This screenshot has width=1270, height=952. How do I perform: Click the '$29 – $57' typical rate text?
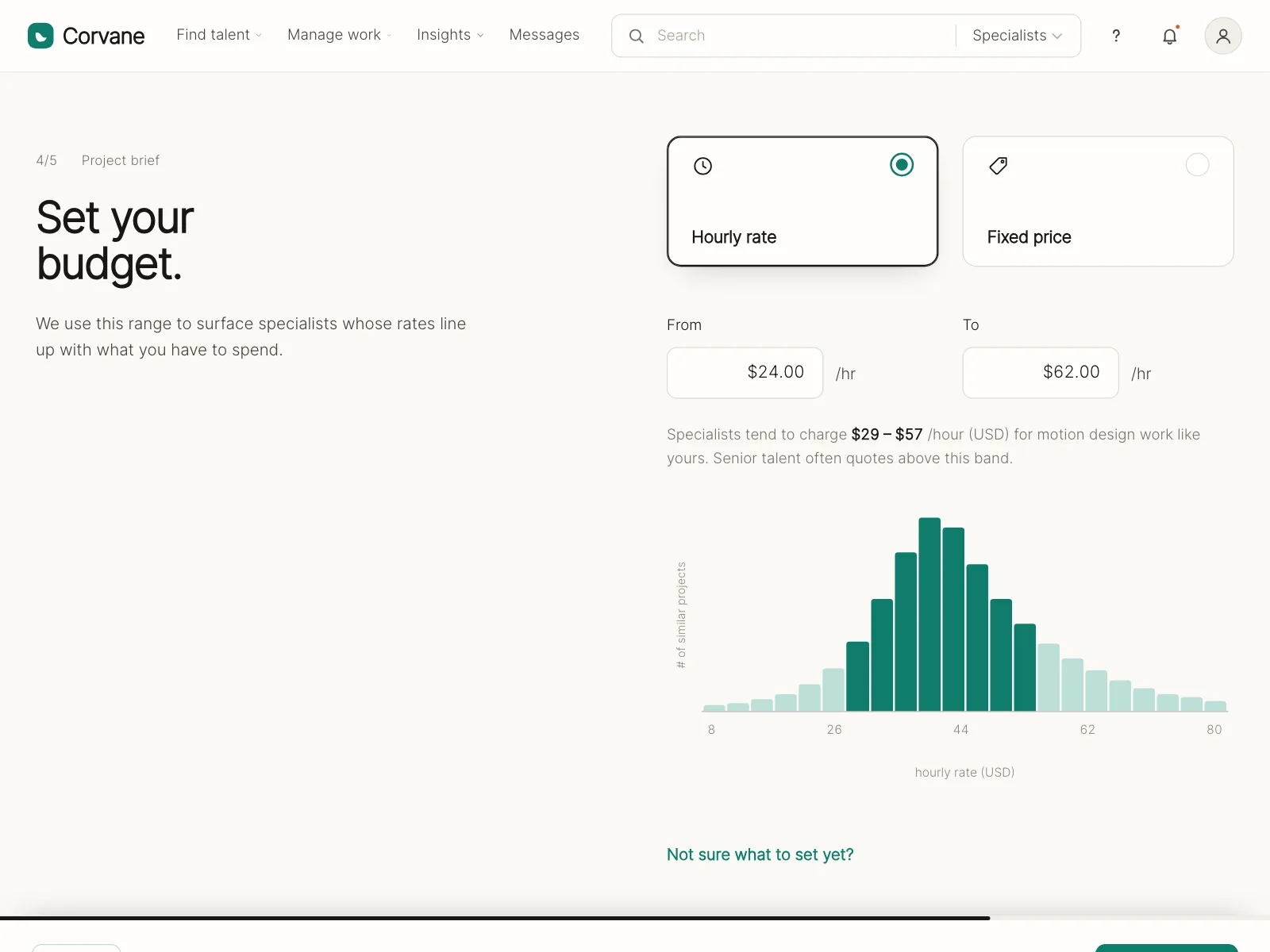[x=887, y=434]
